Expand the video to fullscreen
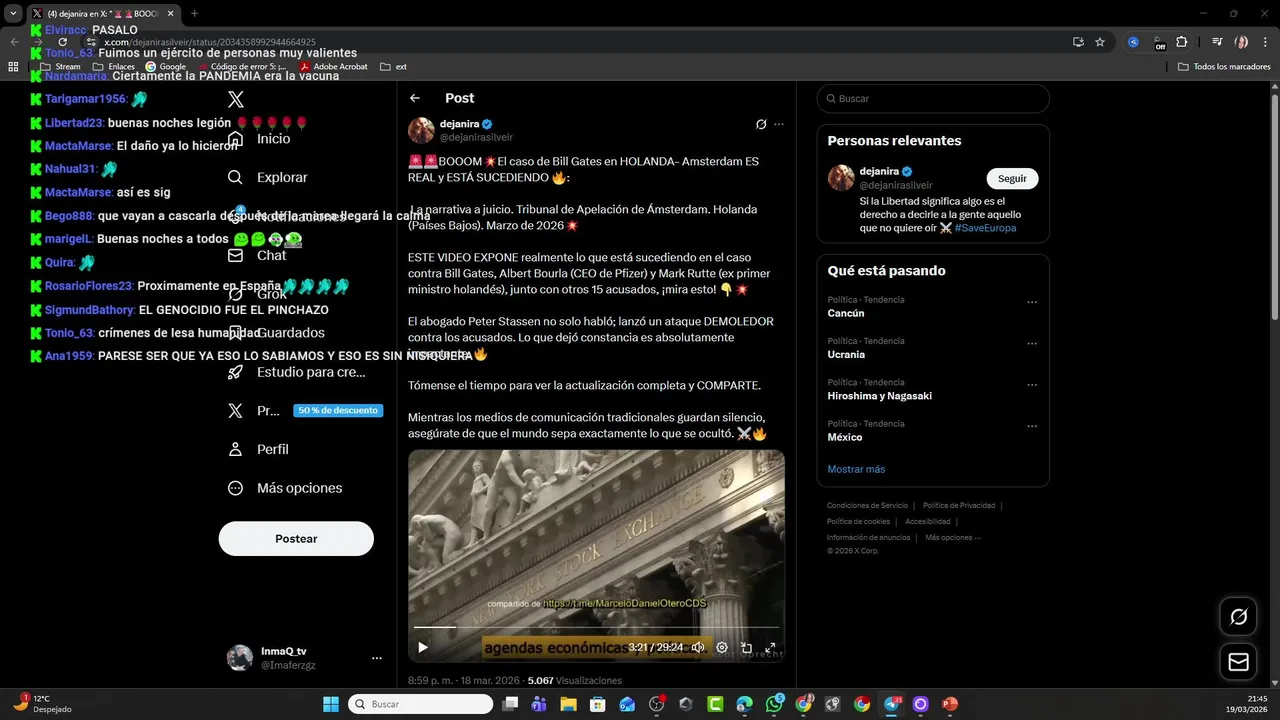The height and width of the screenshot is (720, 1280). point(770,647)
